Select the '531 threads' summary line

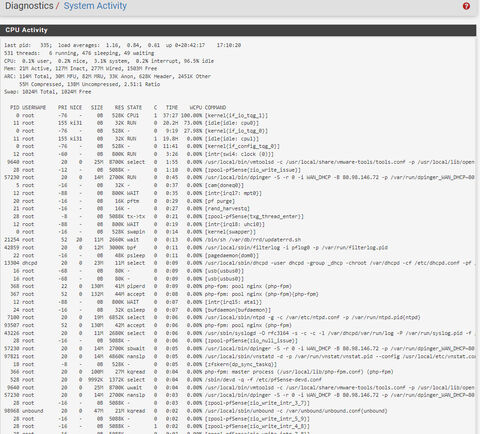pyautogui.click(x=79, y=53)
